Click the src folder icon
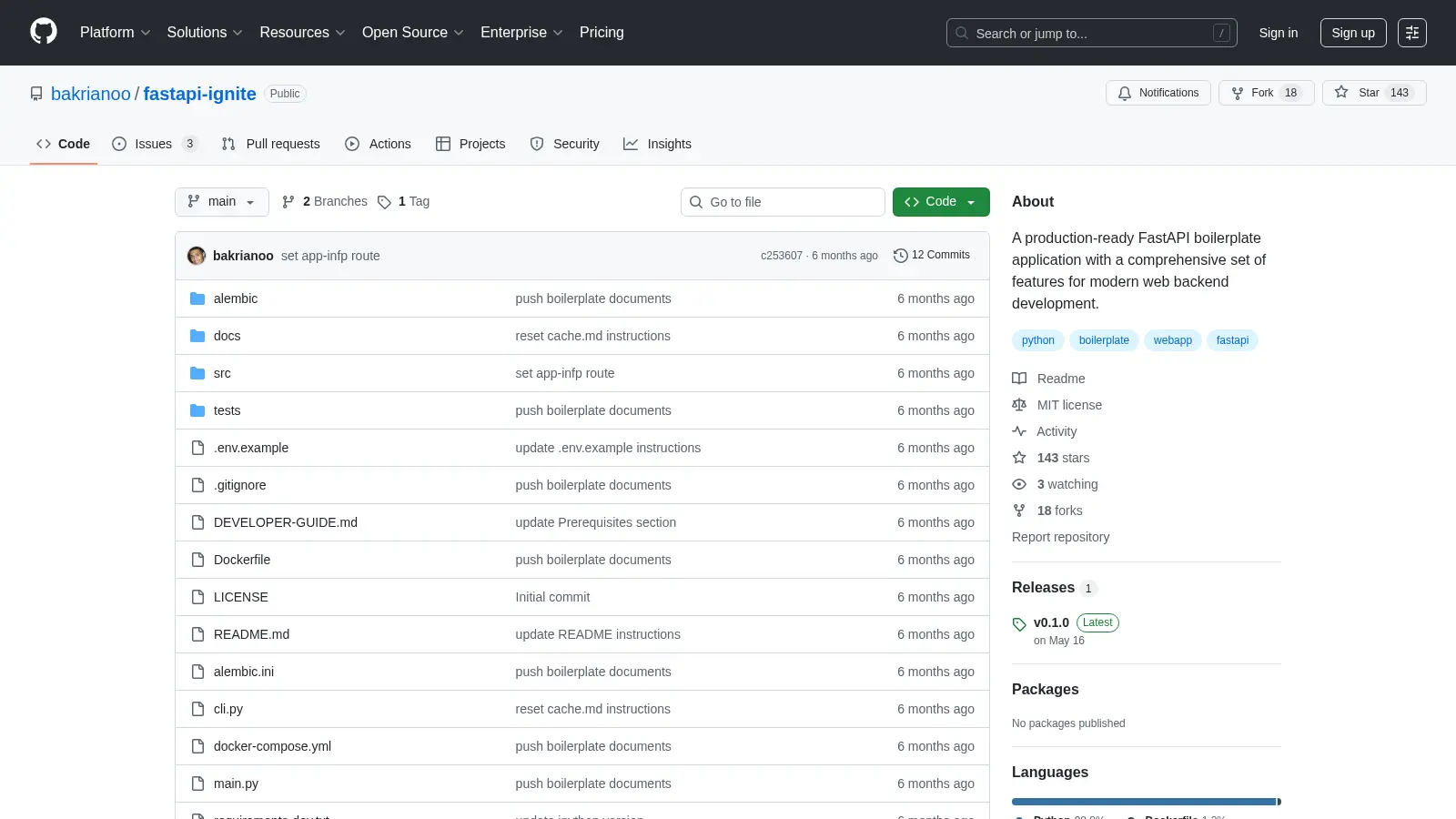This screenshot has height=819, width=1456. pyautogui.click(x=197, y=373)
